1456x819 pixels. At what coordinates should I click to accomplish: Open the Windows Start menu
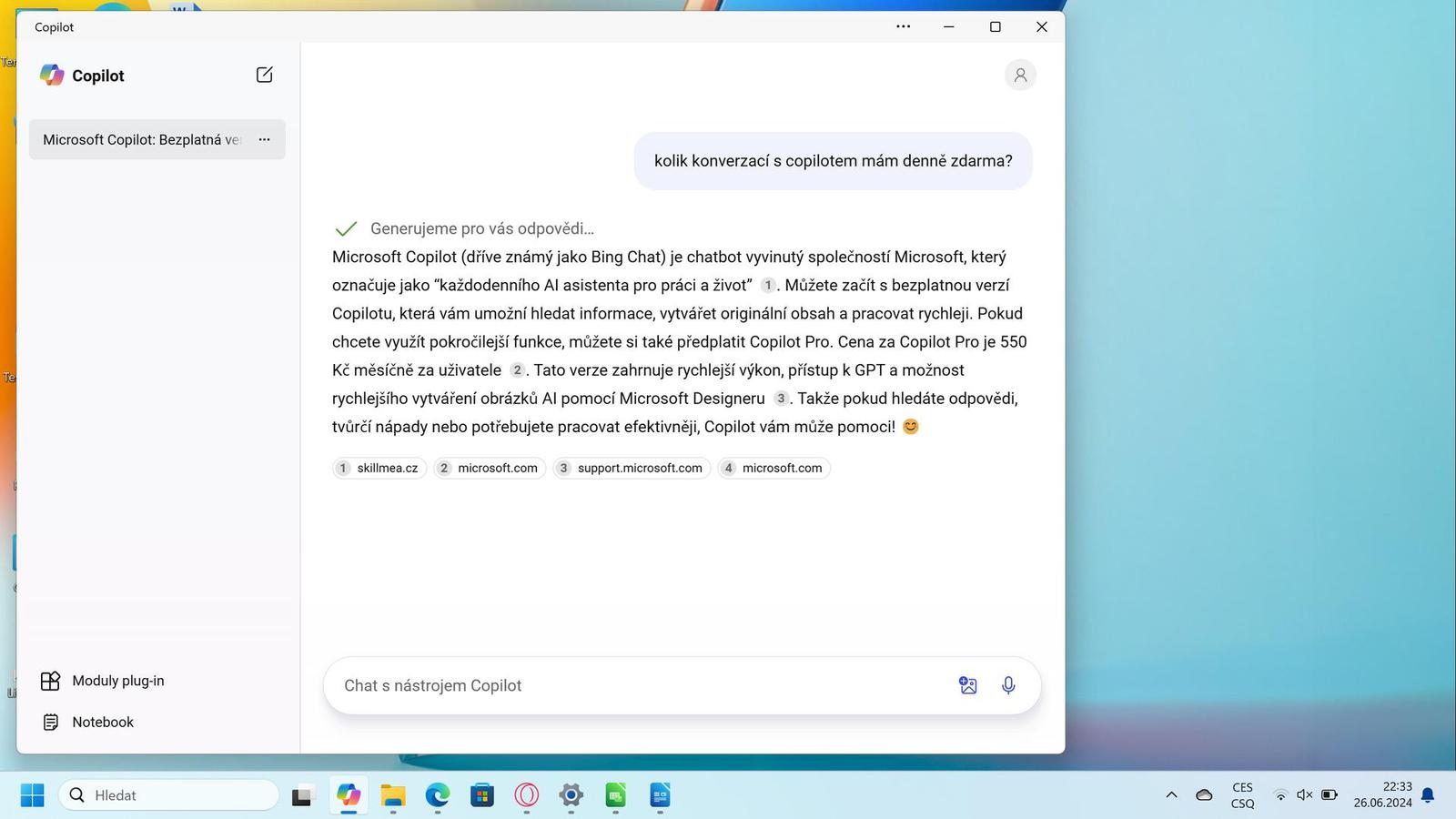tap(32, 795)
